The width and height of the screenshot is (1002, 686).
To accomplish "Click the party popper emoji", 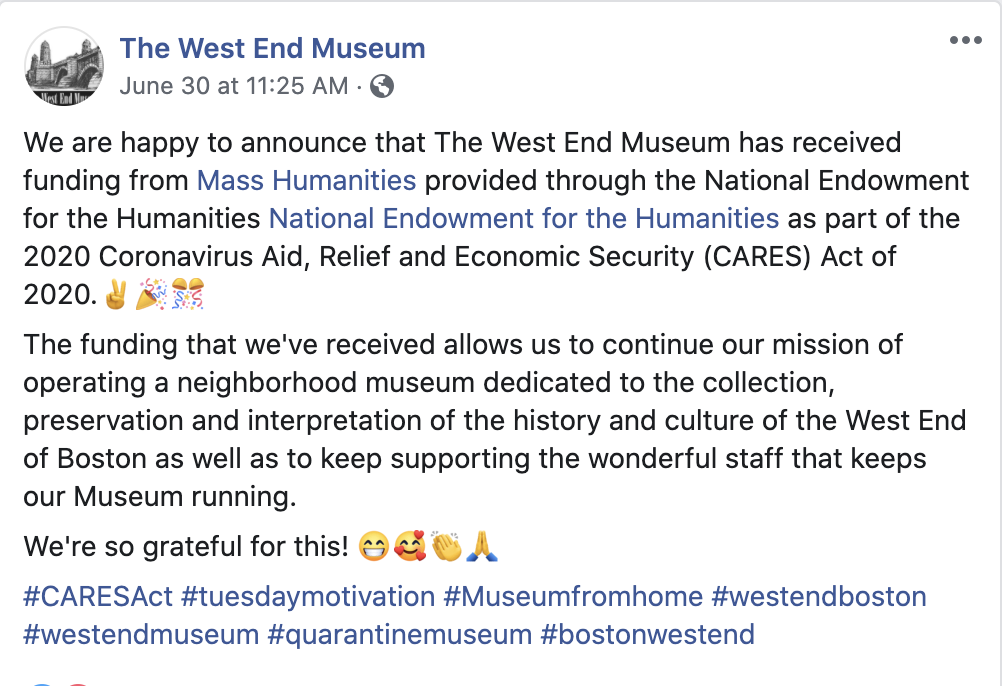I will [x=151, y=297].
